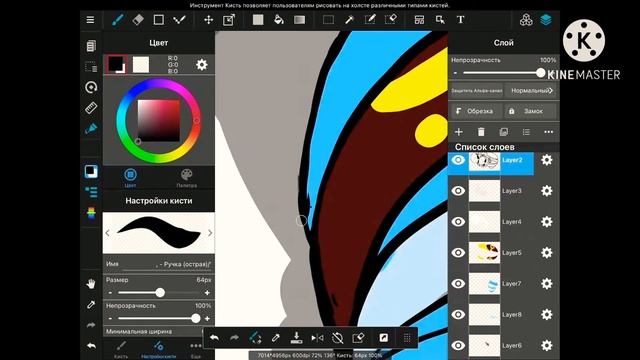
Task: Hide Layer4 with its eye icon
Action: (458, 222)
